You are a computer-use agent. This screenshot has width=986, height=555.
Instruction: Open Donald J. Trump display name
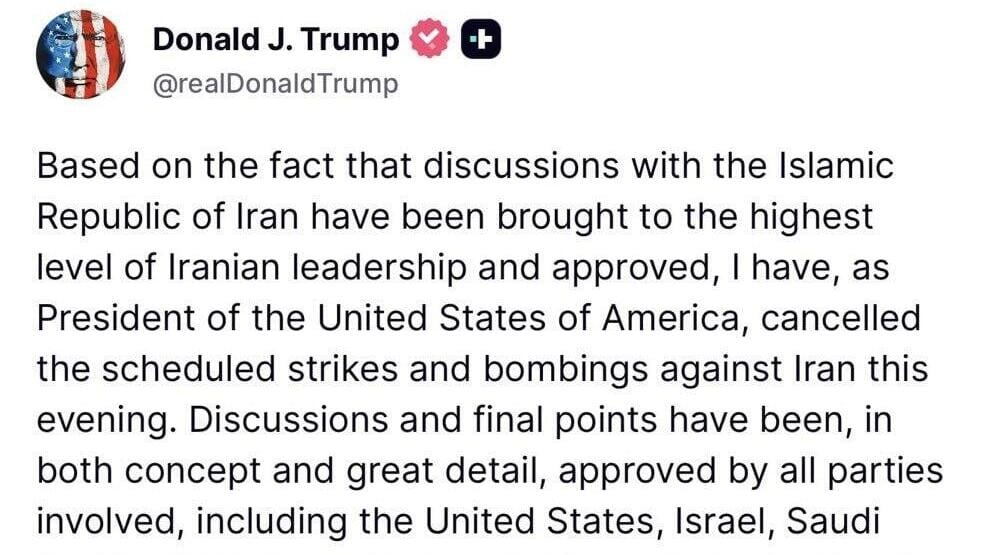(275, 39)
